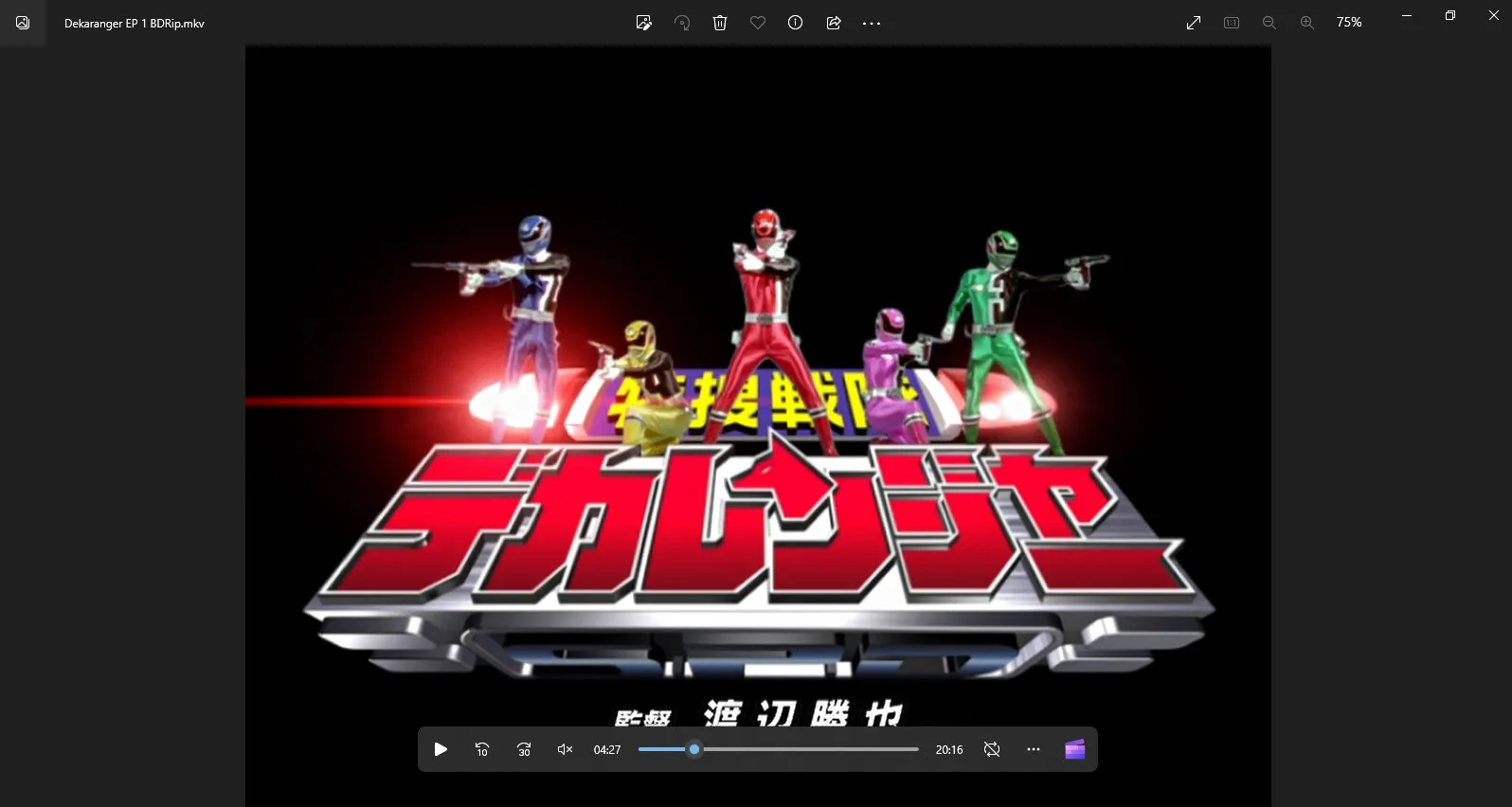This screenshot has height=807, width=1512.
Task: Click the 04:27 elapsed time label
Action: coord(607,750)
